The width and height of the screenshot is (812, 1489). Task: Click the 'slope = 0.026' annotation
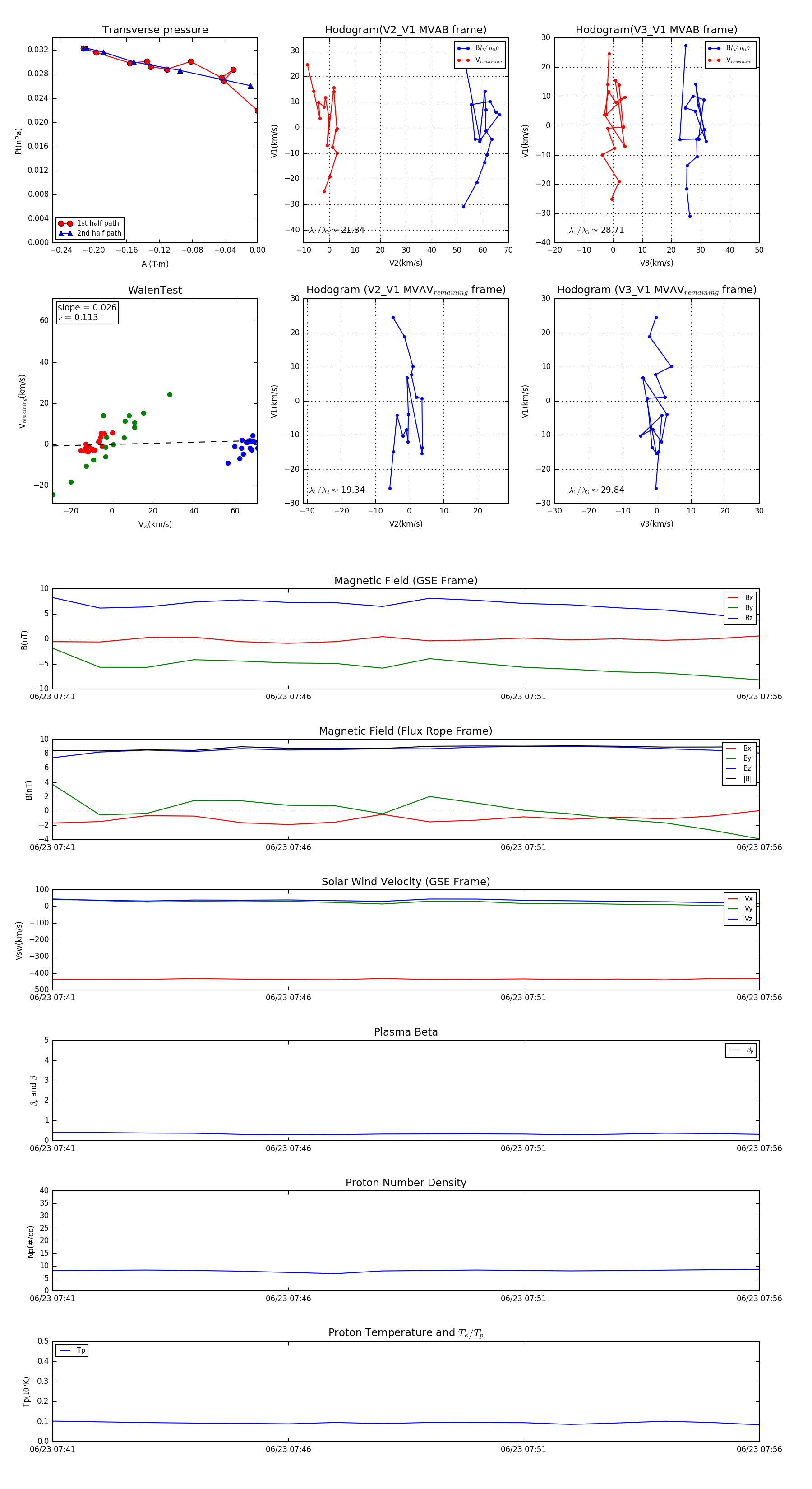[x=87, y=308]
